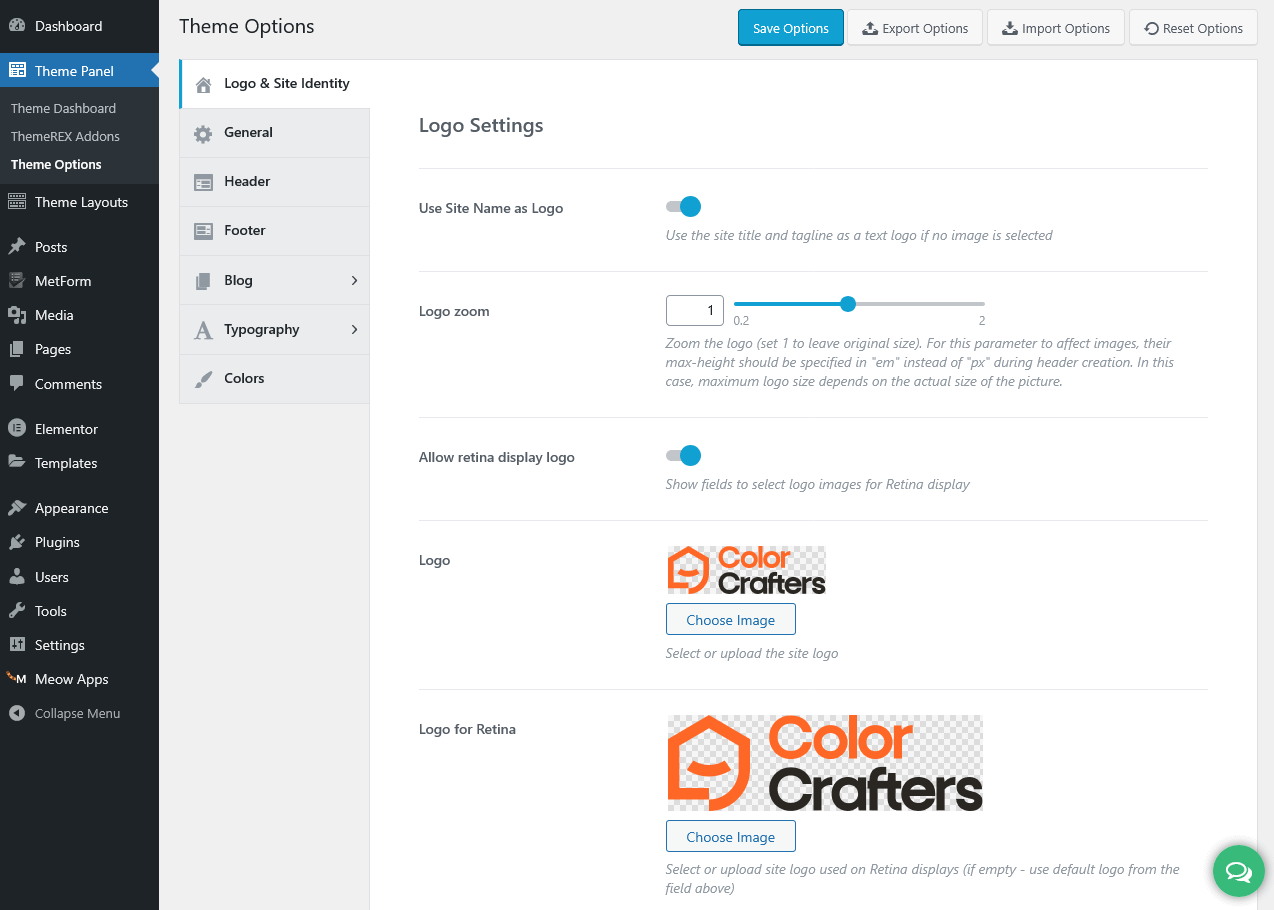Viewport: 1274px width, 910px height.
Task: Click the Dashboard gauge icon
Action: (x=17, y=26)
